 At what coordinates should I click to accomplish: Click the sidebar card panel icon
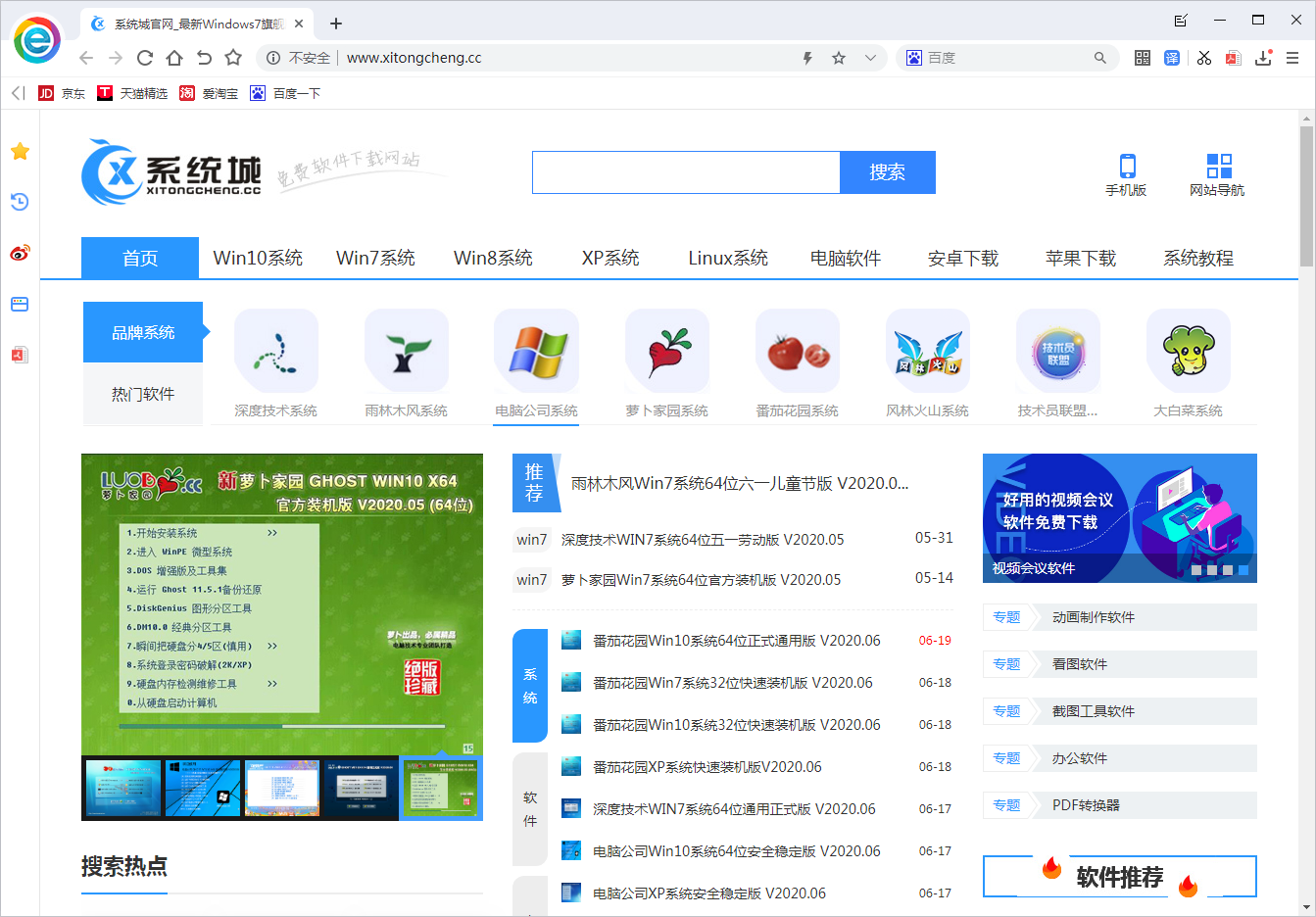(x=20, y=304)
